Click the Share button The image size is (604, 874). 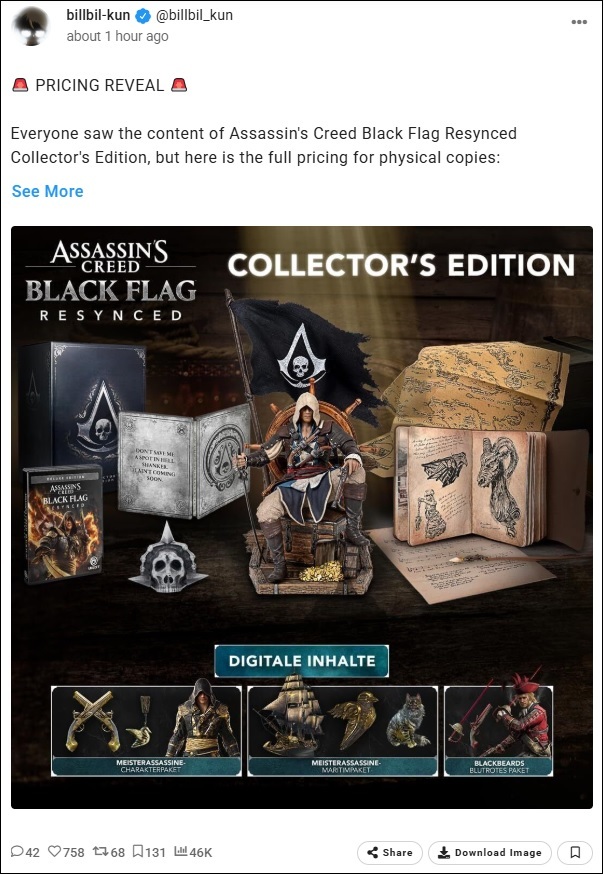[390, 852]
